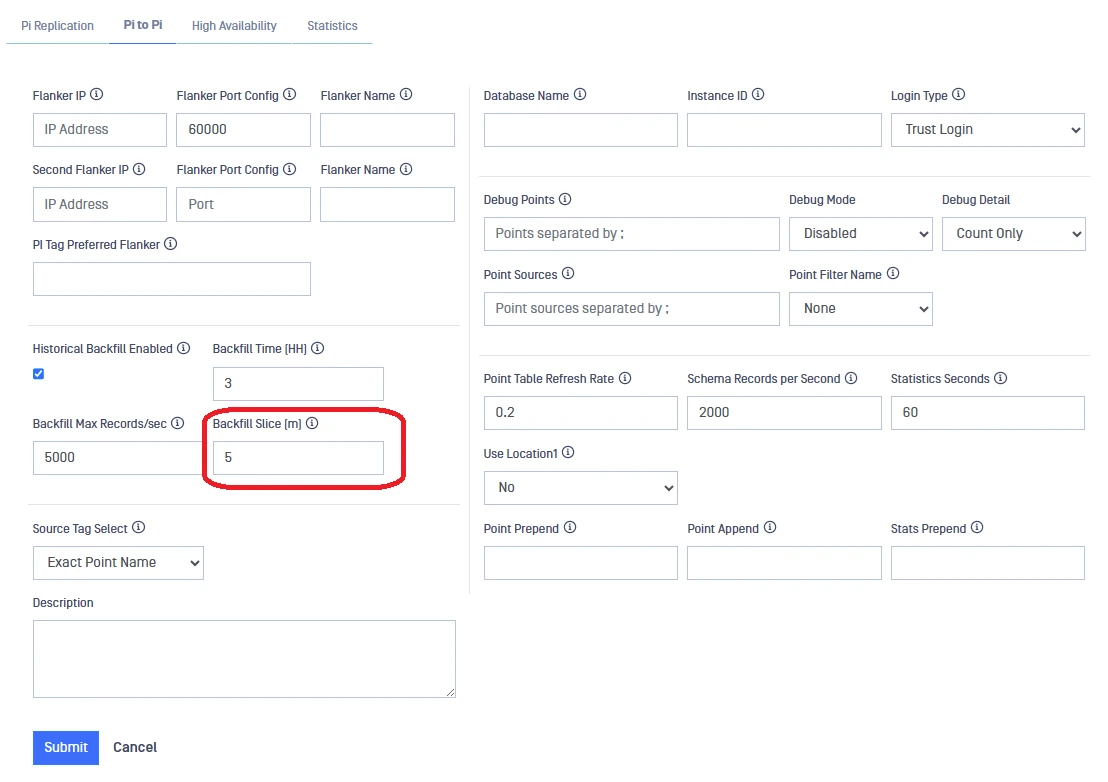Open the Statistics tab
The height and width of the screenshot is (782, 1108).
point(332,26)
